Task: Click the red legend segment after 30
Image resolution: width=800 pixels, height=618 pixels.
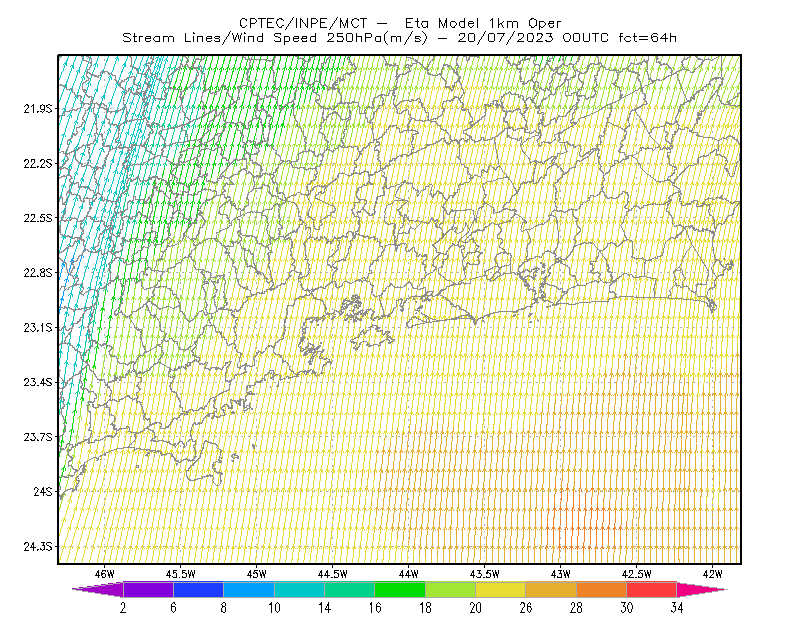Action: point(652,589)
